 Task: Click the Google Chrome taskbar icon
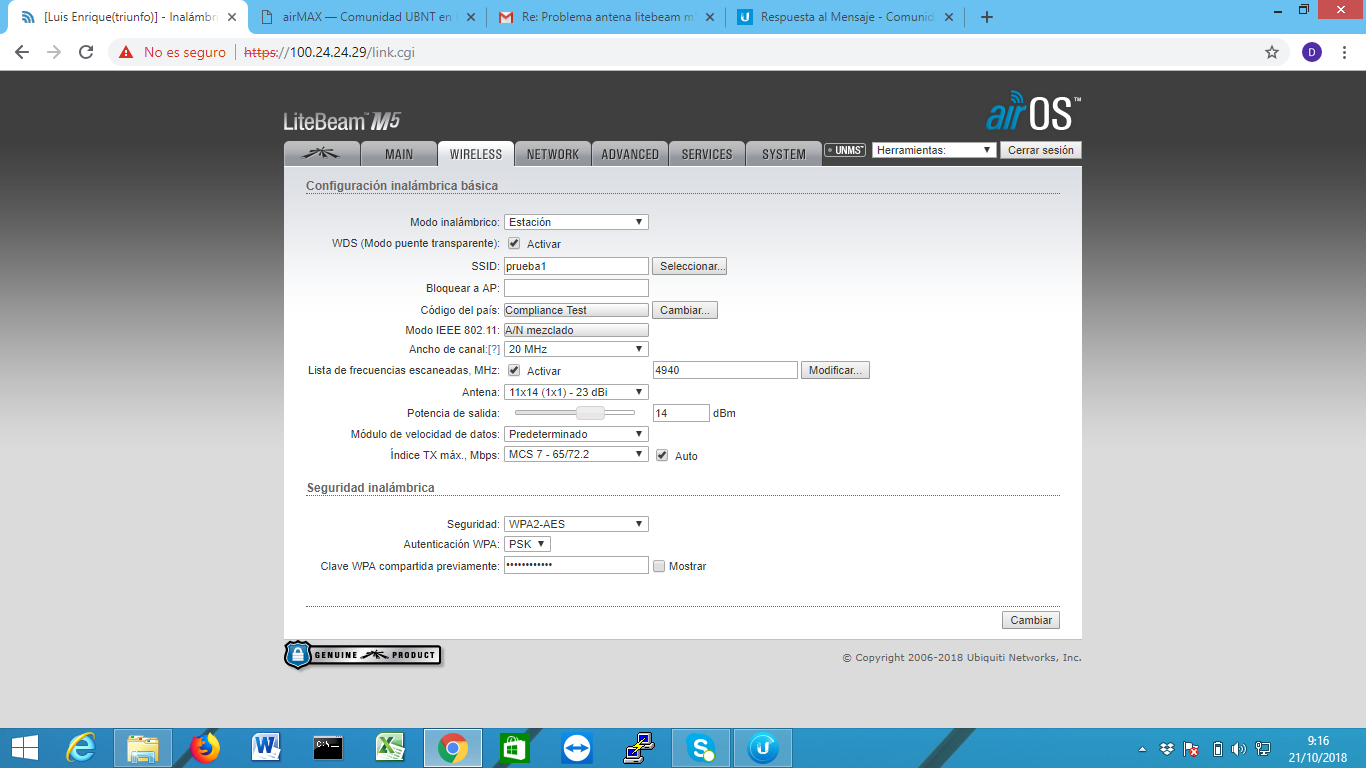coord(453,747)
